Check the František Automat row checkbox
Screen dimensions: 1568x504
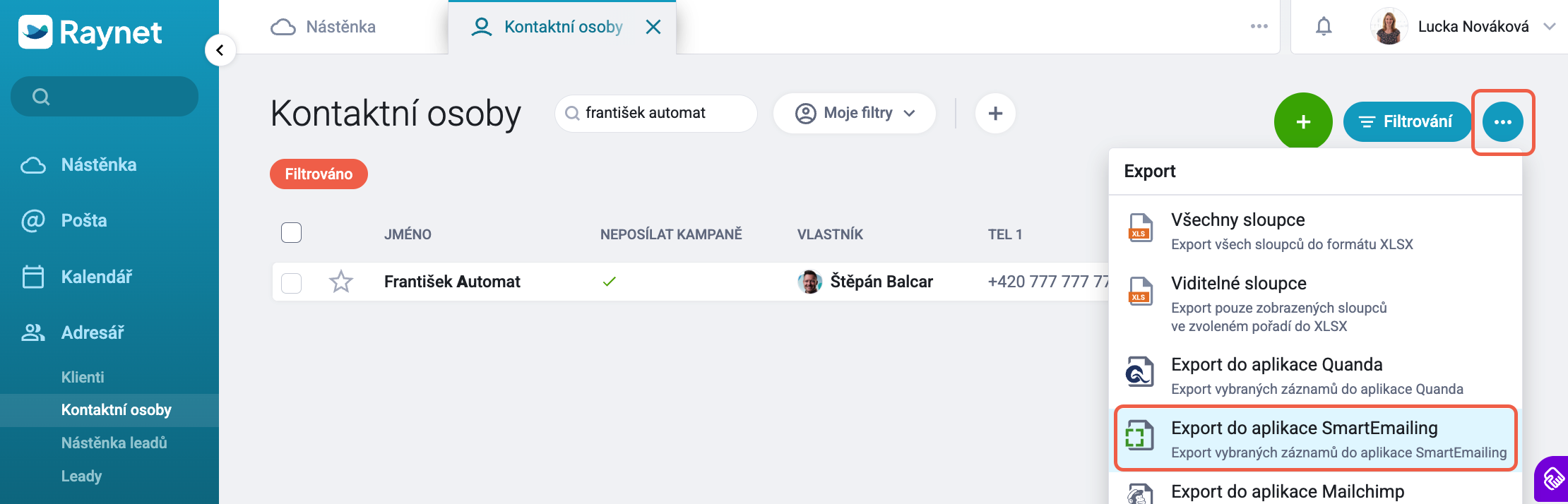point(291,282)
